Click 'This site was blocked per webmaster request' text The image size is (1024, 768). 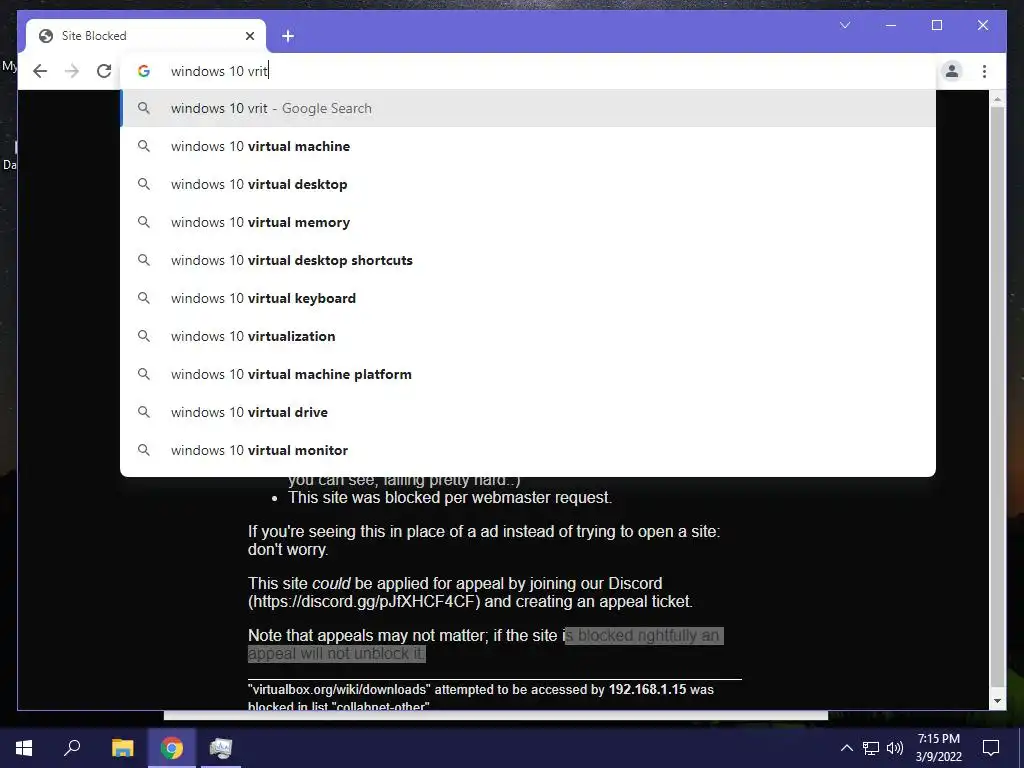(450, 498)
